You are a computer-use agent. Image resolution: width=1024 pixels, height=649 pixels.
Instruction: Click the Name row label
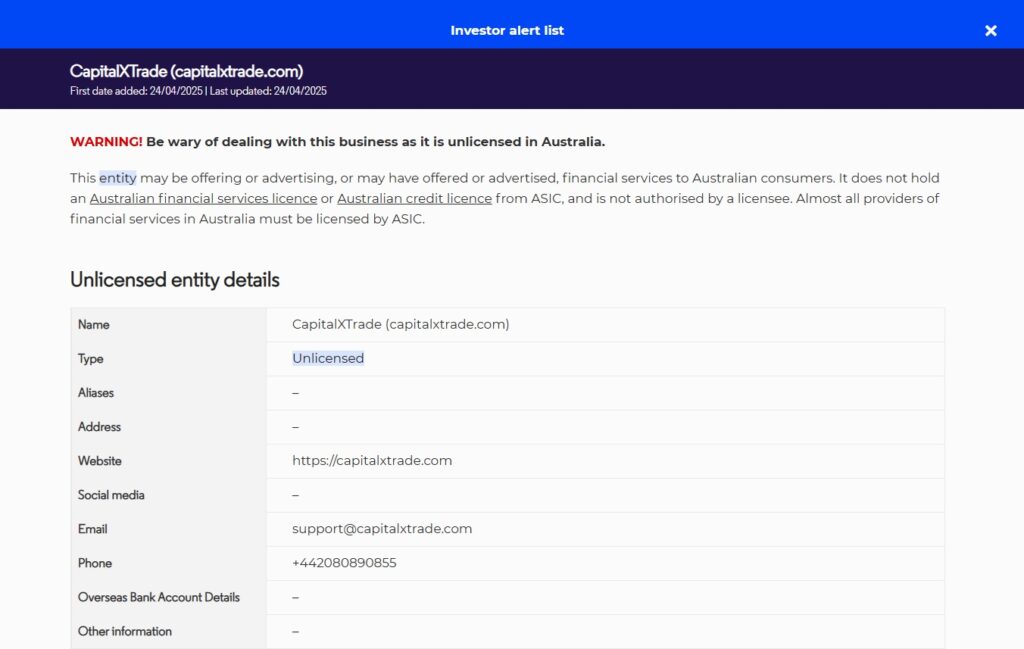tap(94, 325)
